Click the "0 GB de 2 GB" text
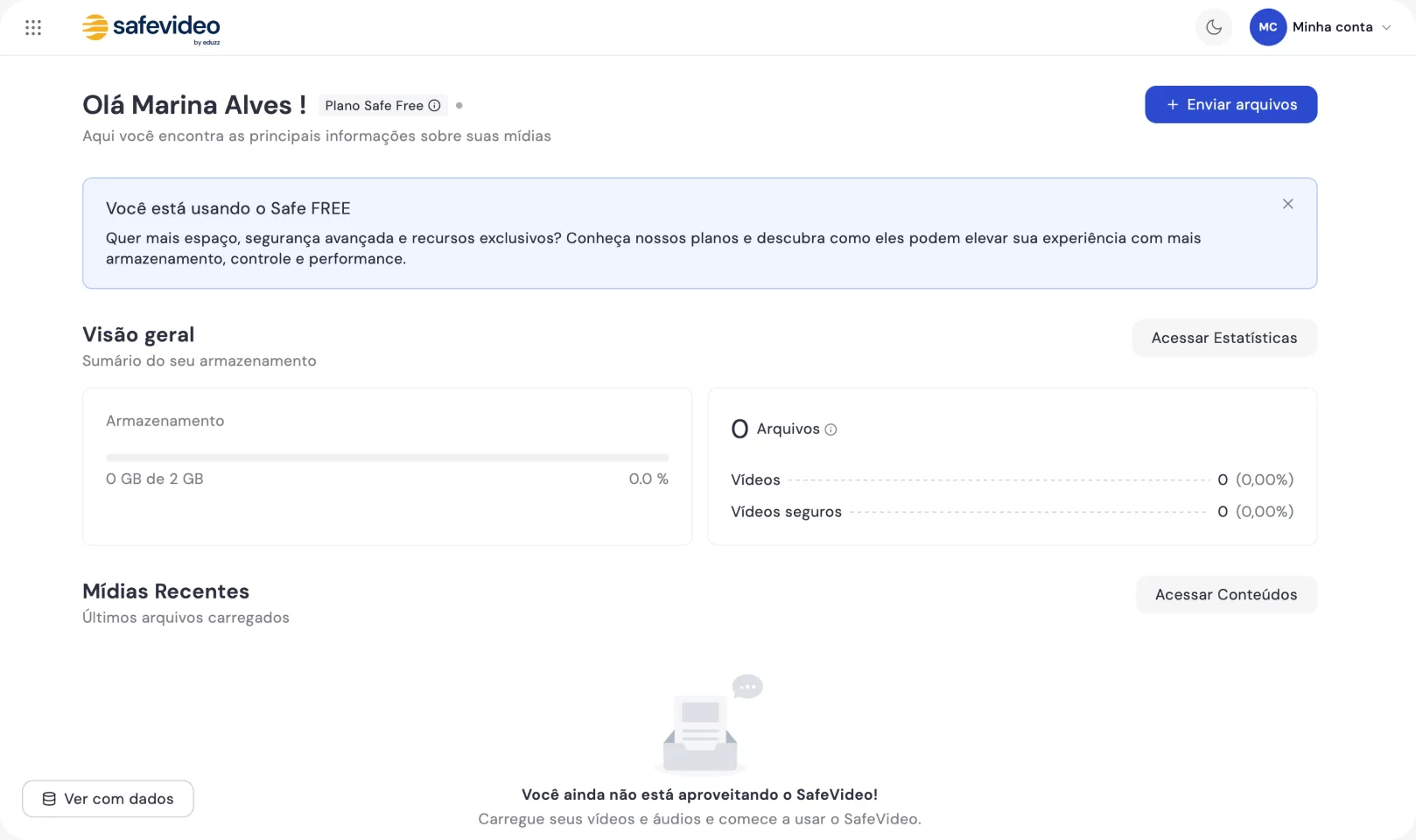Image resolution: width=1416 pixels, height=840 pixels. tap(155, 479)
